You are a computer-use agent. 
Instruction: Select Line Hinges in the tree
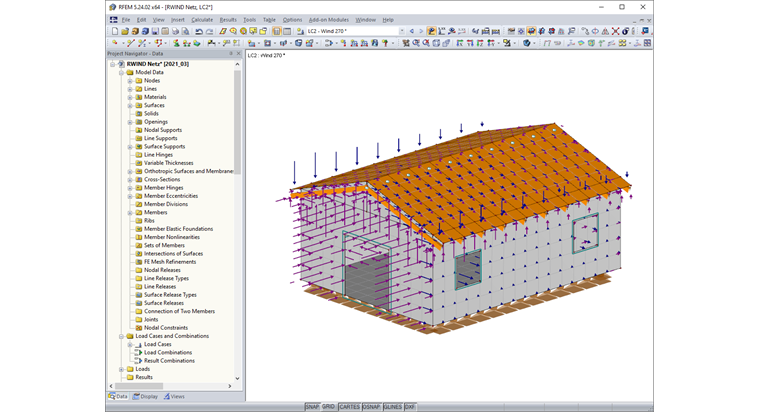pos(158,155)
